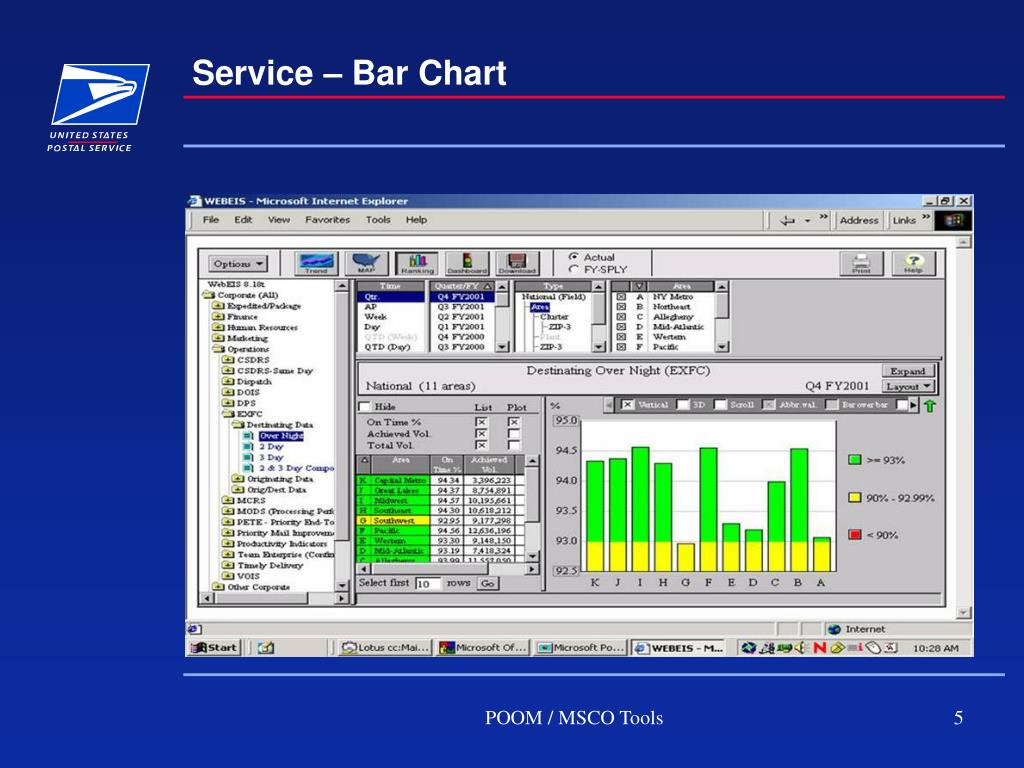Click the Print toolbar icon
Screen dimensions: 1024x768
point(861,264)
